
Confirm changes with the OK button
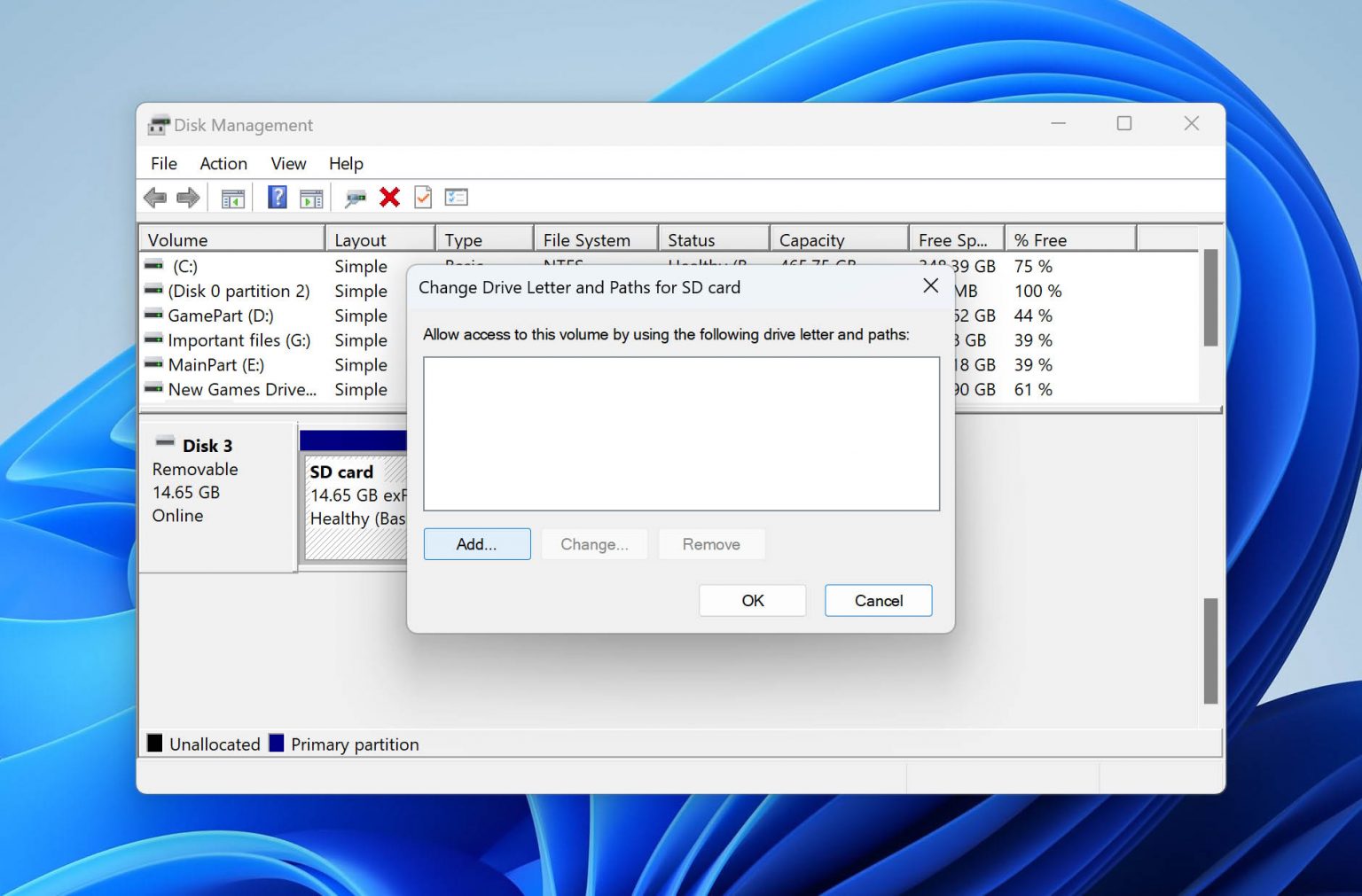[751, 600]
